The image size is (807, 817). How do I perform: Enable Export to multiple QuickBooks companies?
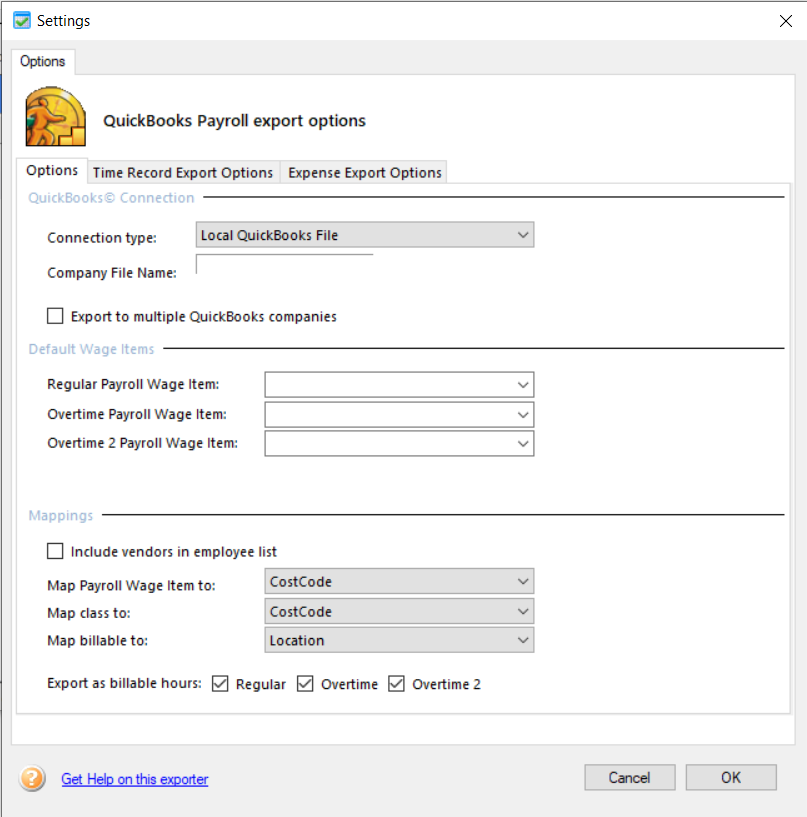55,316
